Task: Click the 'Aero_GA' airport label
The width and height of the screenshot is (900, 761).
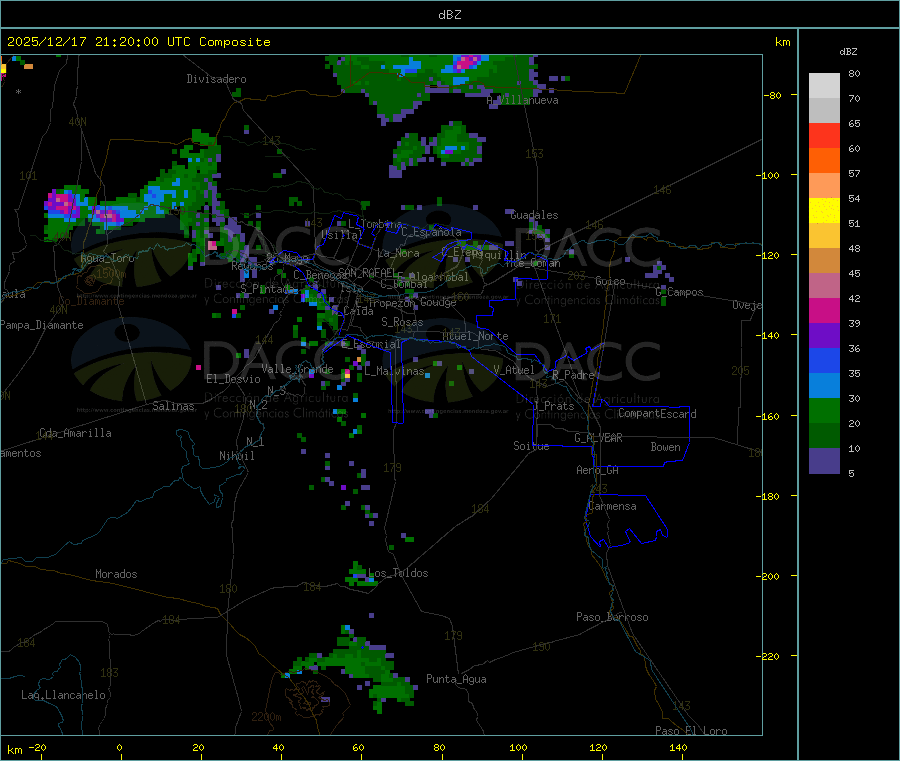Action: pyautogui.click(x=597, y=470)
